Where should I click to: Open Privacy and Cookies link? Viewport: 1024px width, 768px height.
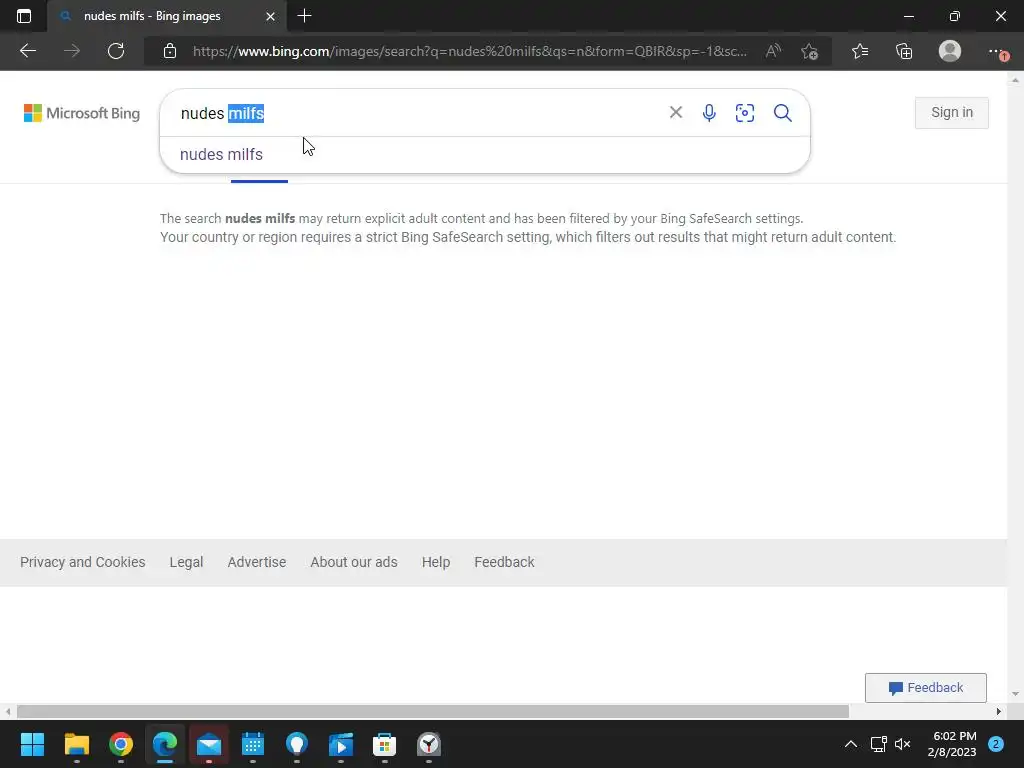click(83, 562)
